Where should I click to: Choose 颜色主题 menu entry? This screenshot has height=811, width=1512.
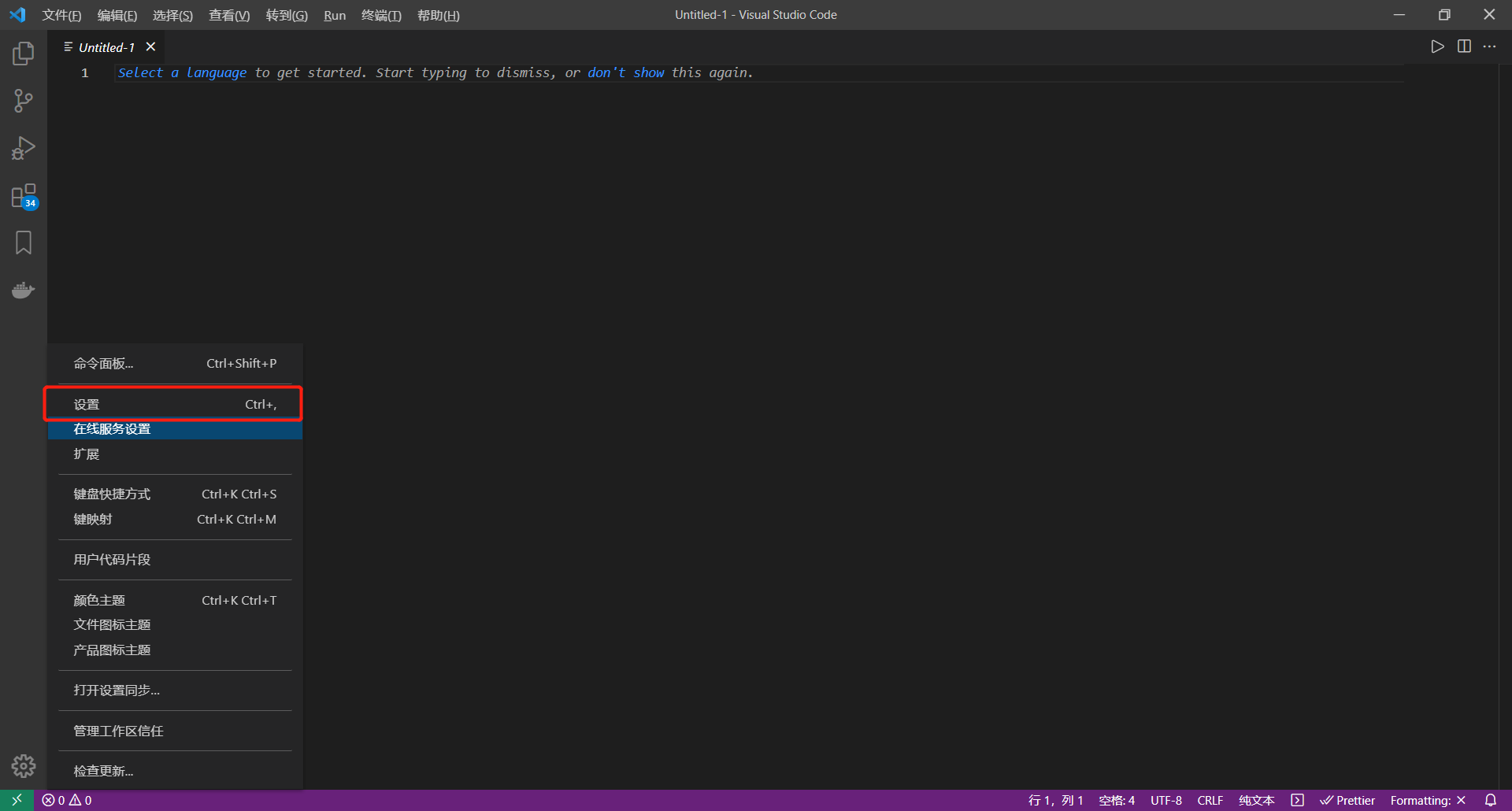pos(175,601)
